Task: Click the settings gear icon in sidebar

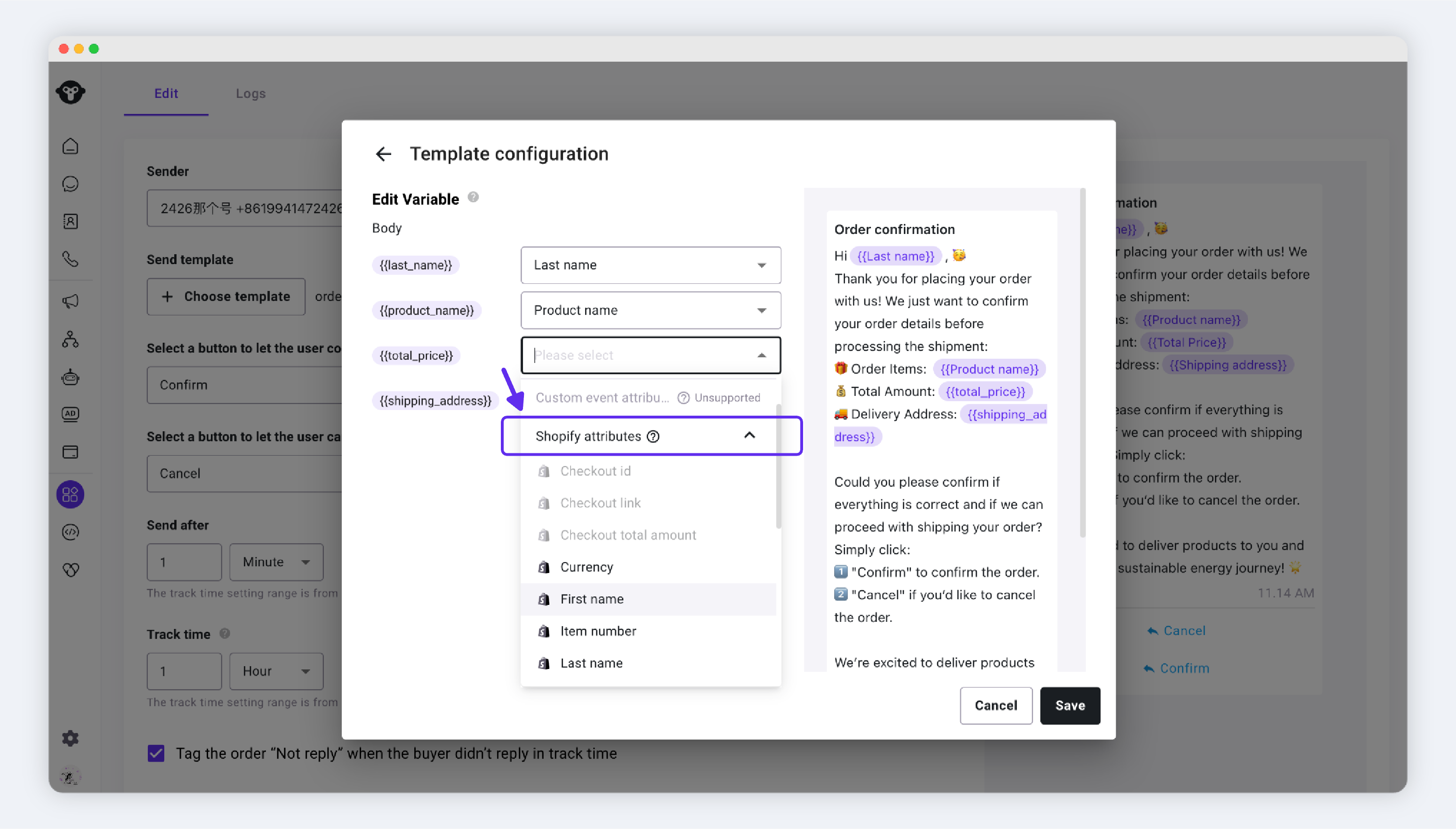Action: click(x=71, y=738)
